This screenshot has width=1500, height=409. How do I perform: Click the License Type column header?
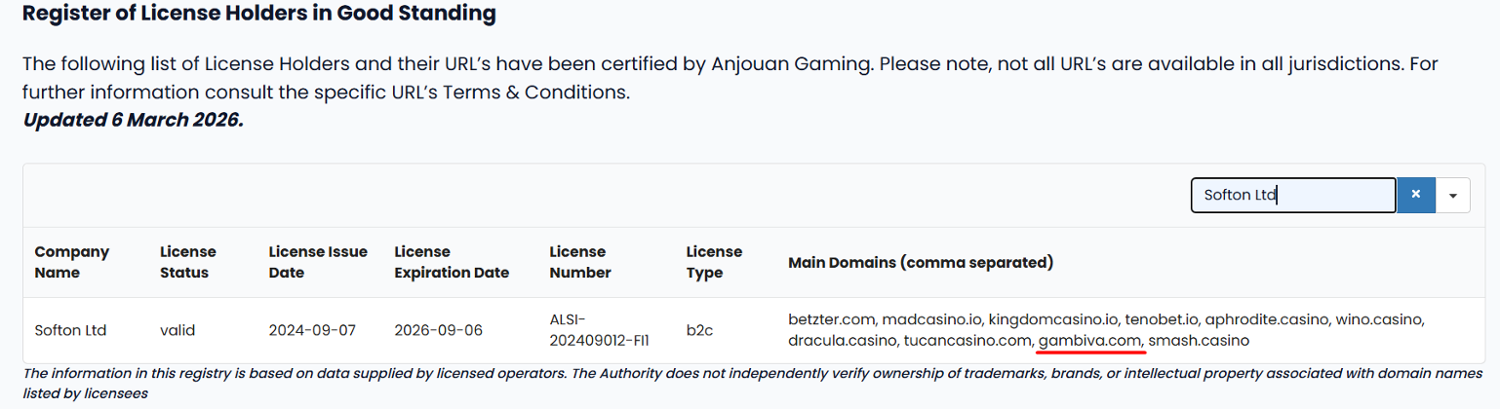point(714,262)
